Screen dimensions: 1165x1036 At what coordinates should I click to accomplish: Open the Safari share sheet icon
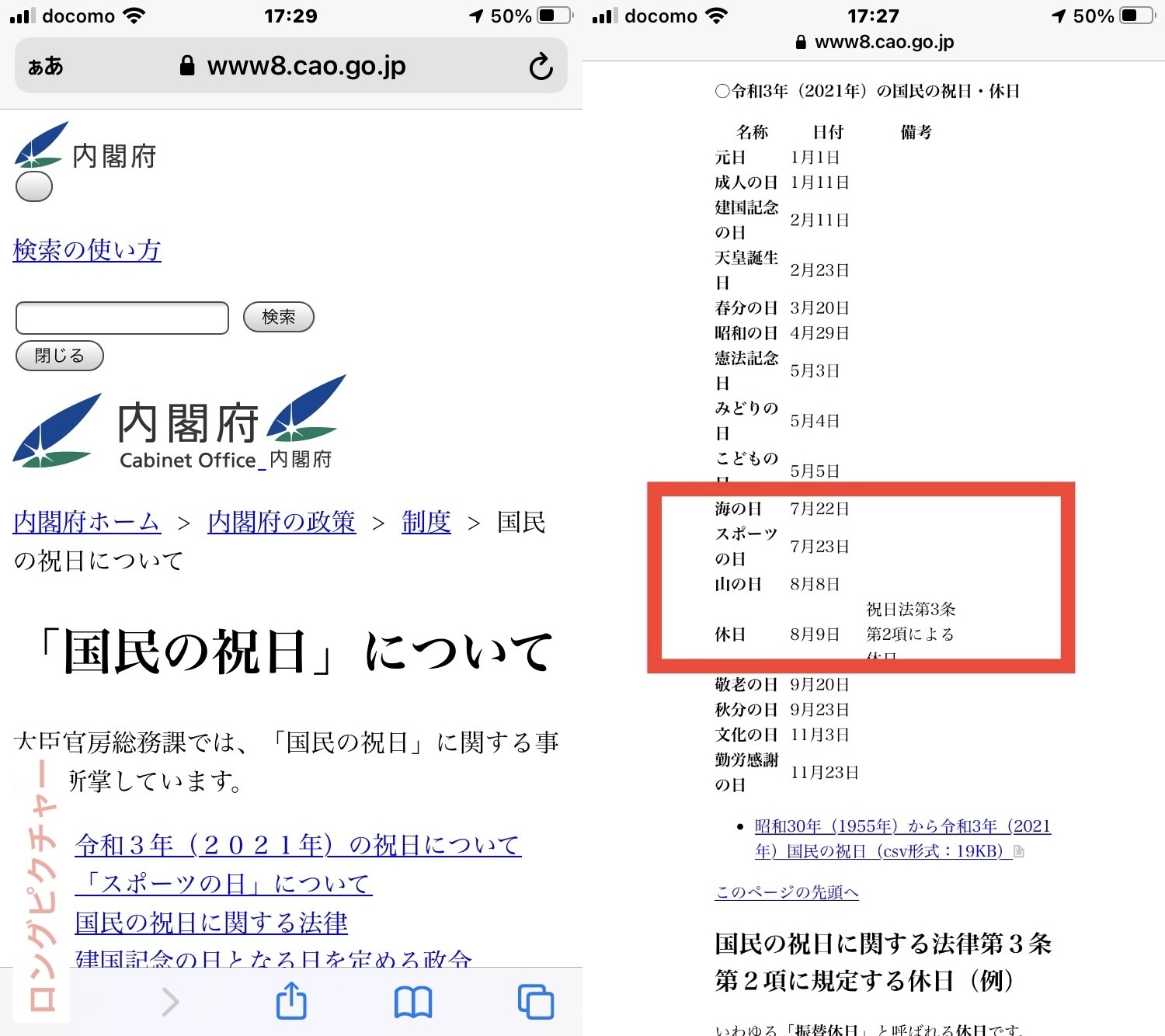291,1001
